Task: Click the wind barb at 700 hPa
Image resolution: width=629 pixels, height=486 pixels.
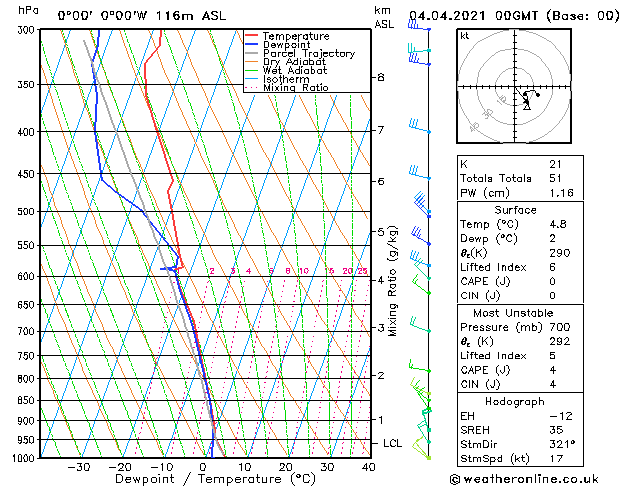Action: coord(420,329)
